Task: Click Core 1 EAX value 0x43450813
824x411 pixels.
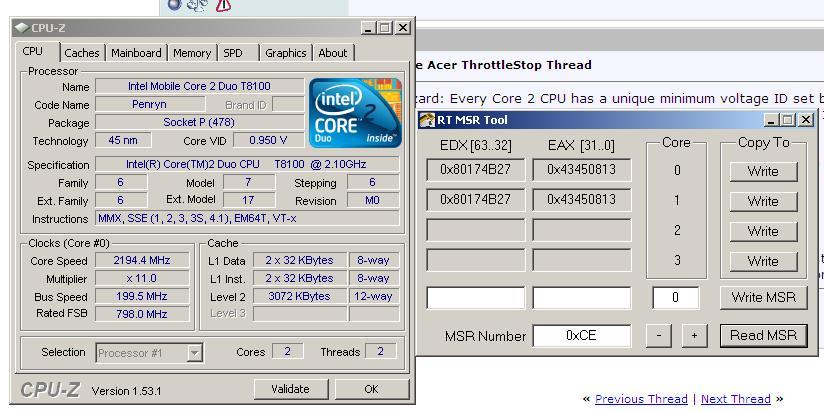Action: click(x=581, y=200)
